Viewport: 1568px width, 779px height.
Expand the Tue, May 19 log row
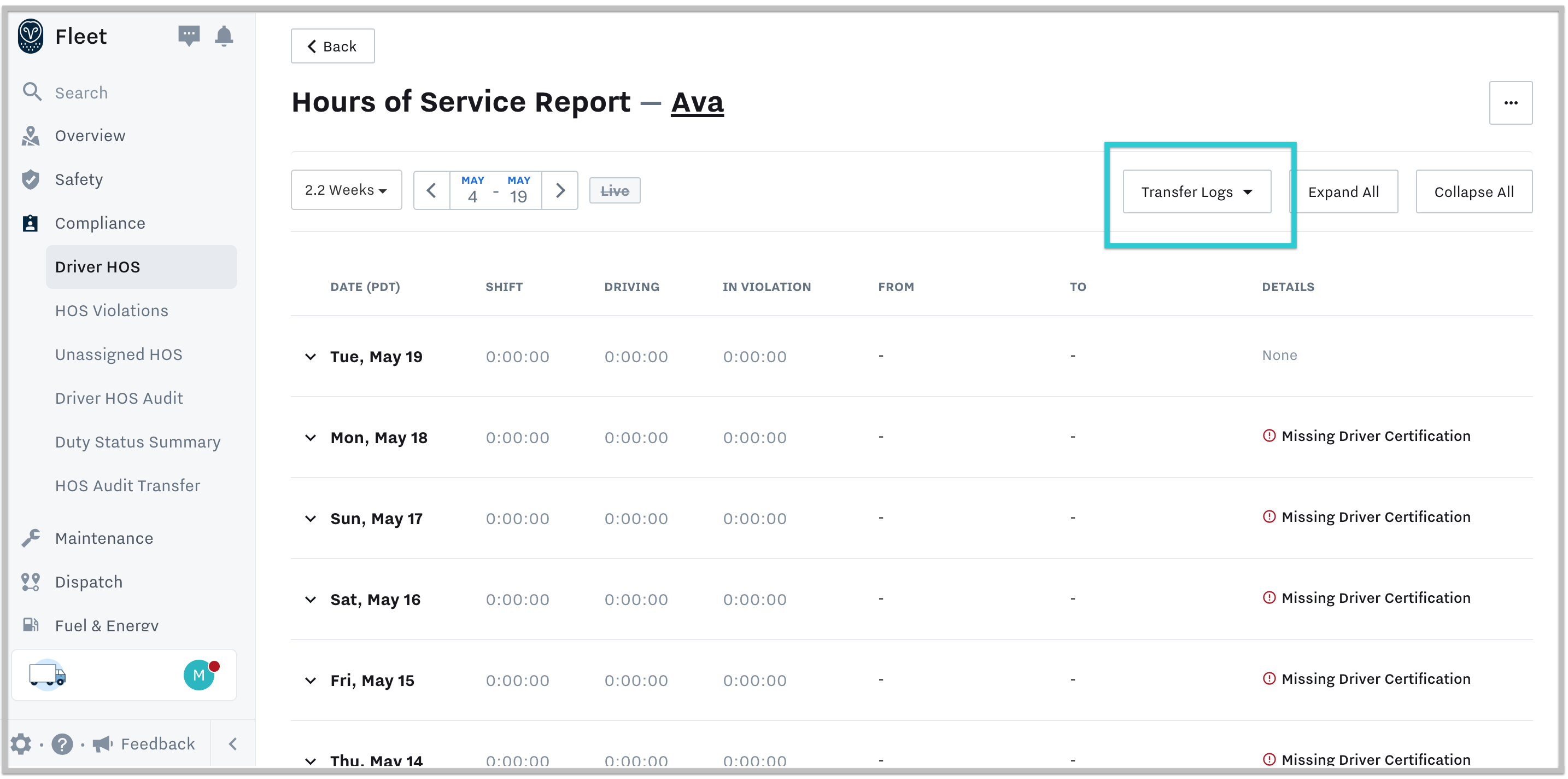311,357
